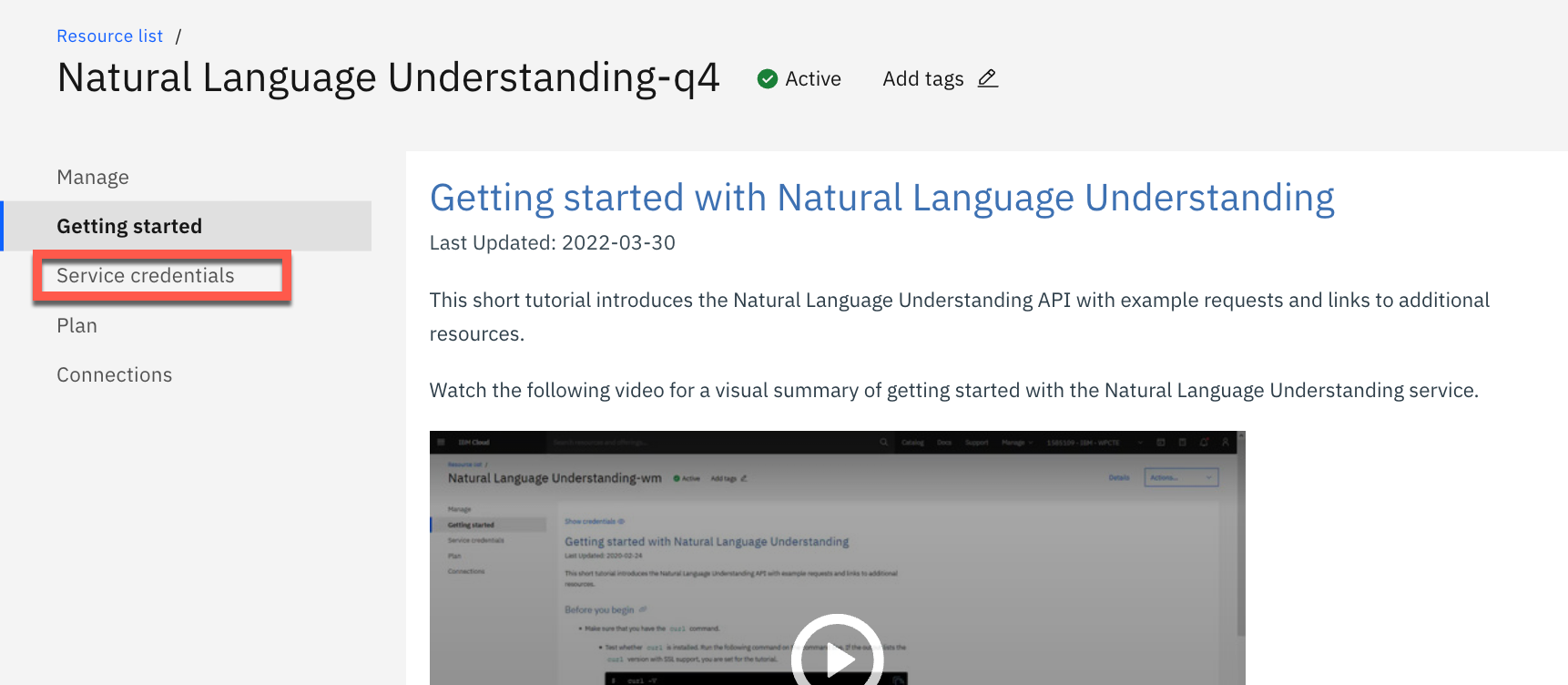
Task: Open the Resource list breadcrumb link
Action: [109, 36]
